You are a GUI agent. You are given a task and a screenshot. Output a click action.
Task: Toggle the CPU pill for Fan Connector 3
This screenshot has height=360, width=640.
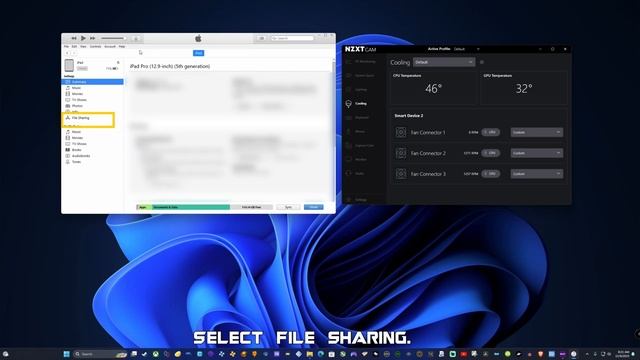[x=491, y=174]
